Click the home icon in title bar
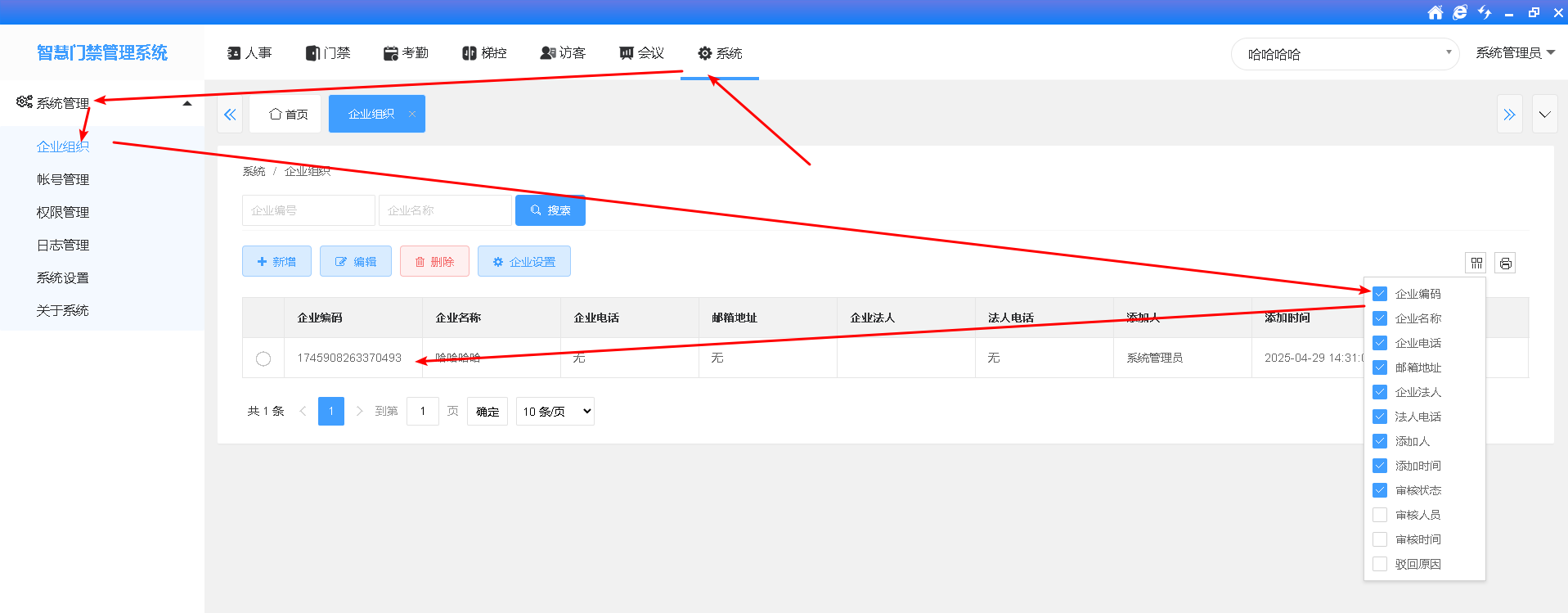The image size is (1568, 613). (x=1435, y=12)
